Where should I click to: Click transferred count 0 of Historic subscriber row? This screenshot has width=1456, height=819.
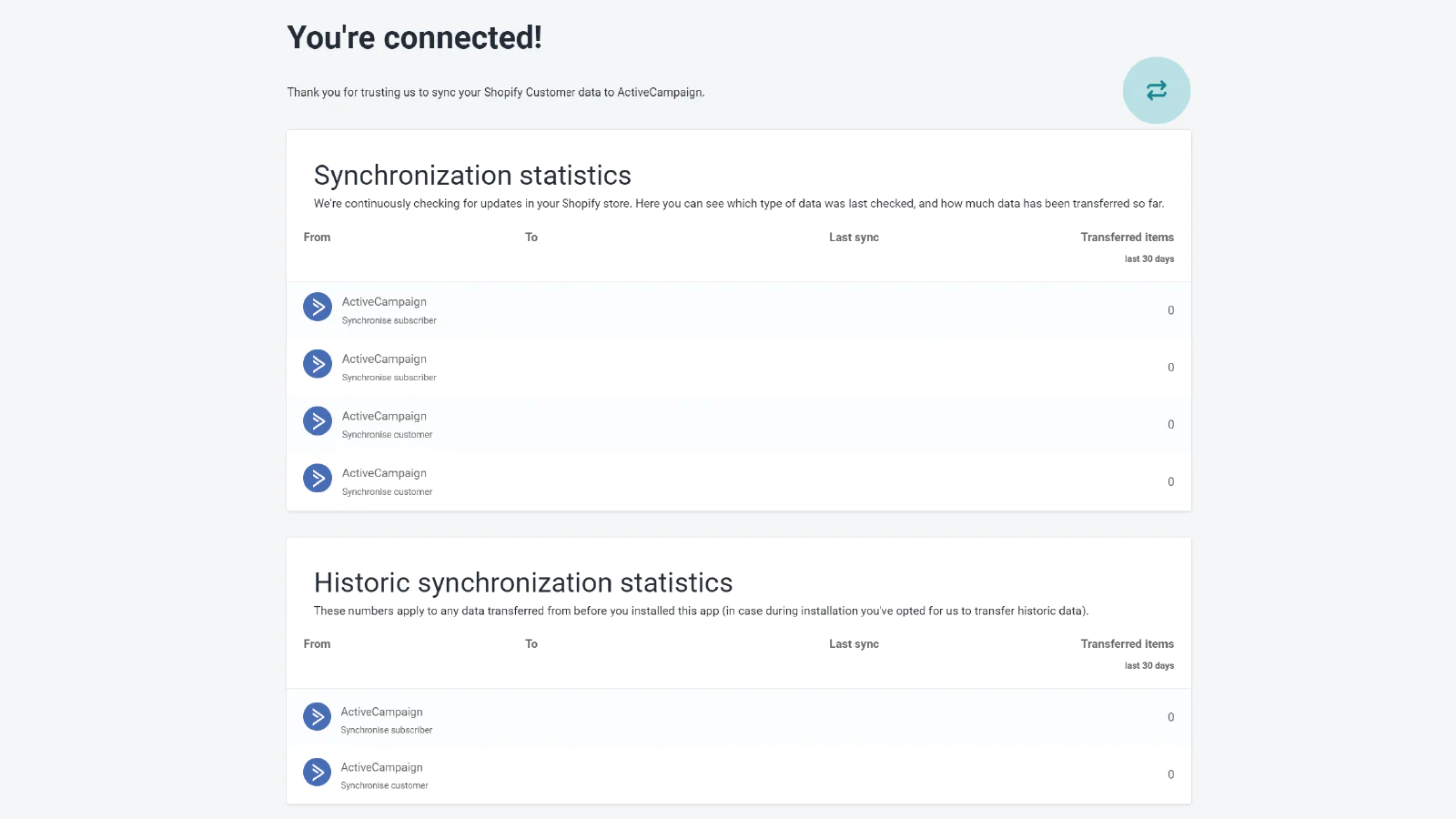pos(1170,717)
